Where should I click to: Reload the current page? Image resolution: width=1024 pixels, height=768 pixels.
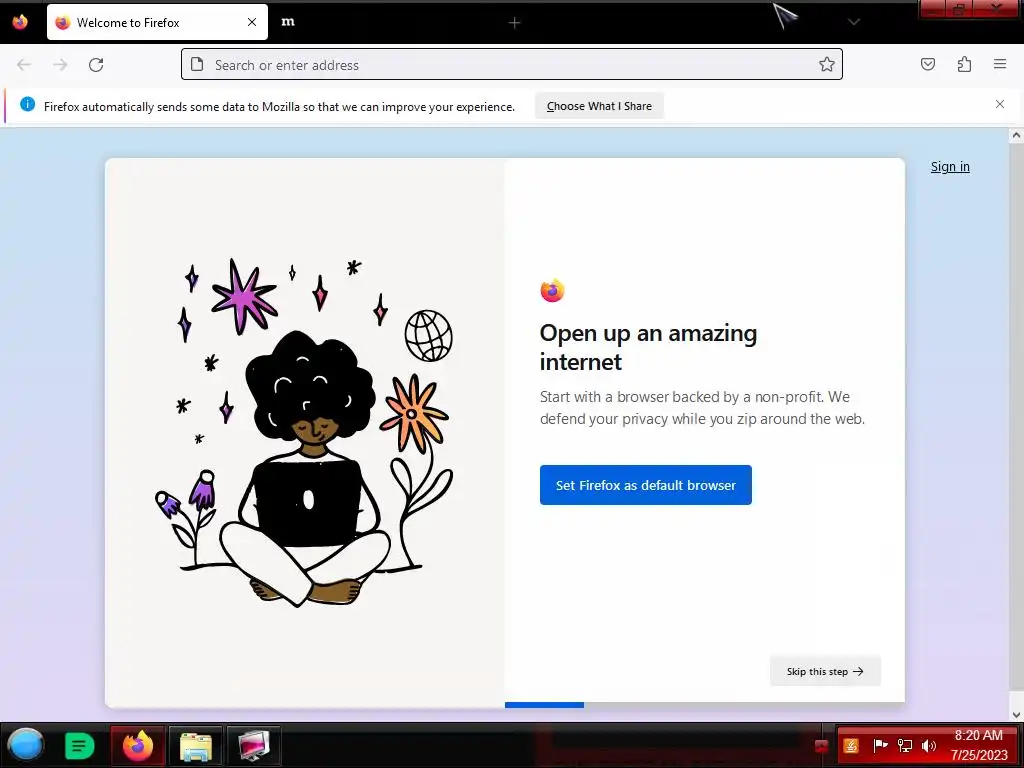[x=96, y=65]
